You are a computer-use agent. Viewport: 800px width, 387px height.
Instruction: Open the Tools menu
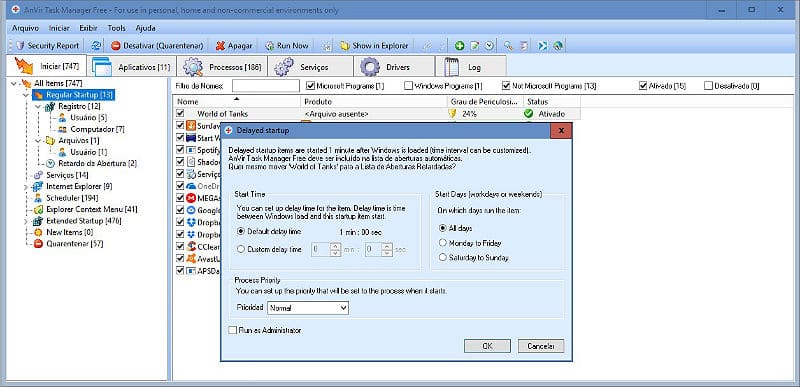tap(117, 28)
